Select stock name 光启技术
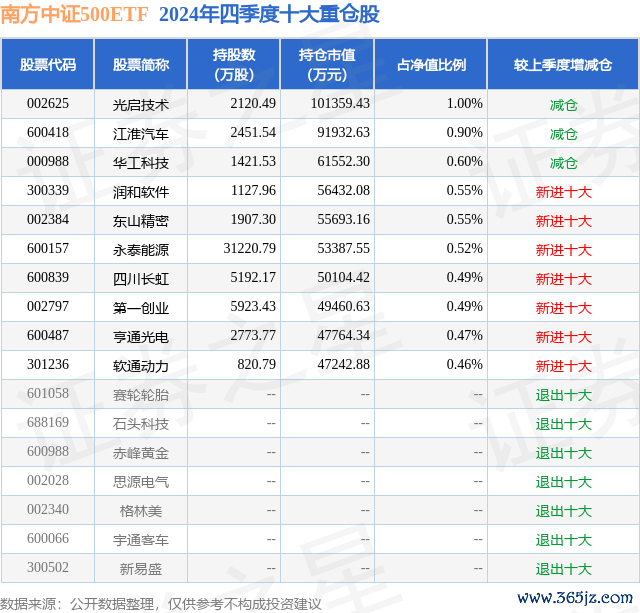Image resolution: width=640 pixels, height=613 pixels. pyautogui.click(x=141, y=105)
